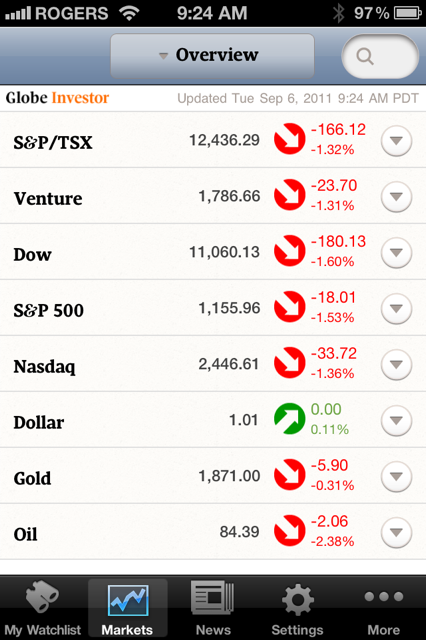The image size is (426, 640).
Task: Tap the search magnifier icon
Action: click(x=365, y=56)
